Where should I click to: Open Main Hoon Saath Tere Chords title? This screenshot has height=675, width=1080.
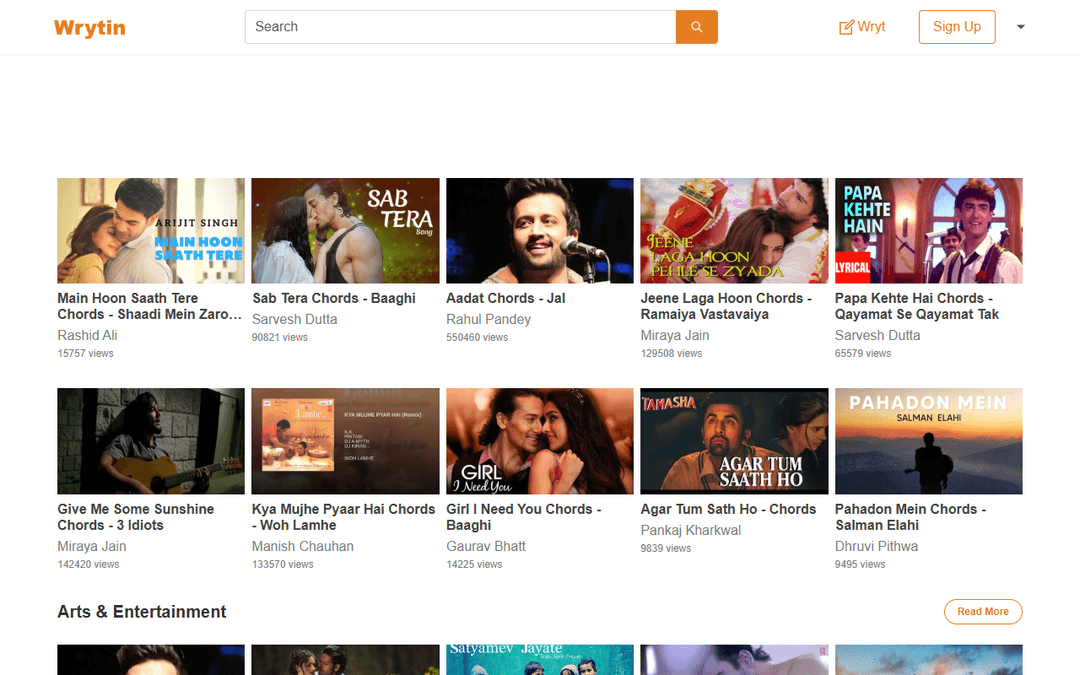click(x=149, y=307)
